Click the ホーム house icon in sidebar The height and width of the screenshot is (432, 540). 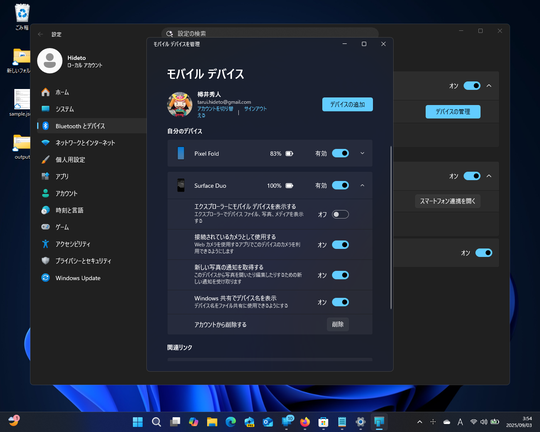click(45, 92)
